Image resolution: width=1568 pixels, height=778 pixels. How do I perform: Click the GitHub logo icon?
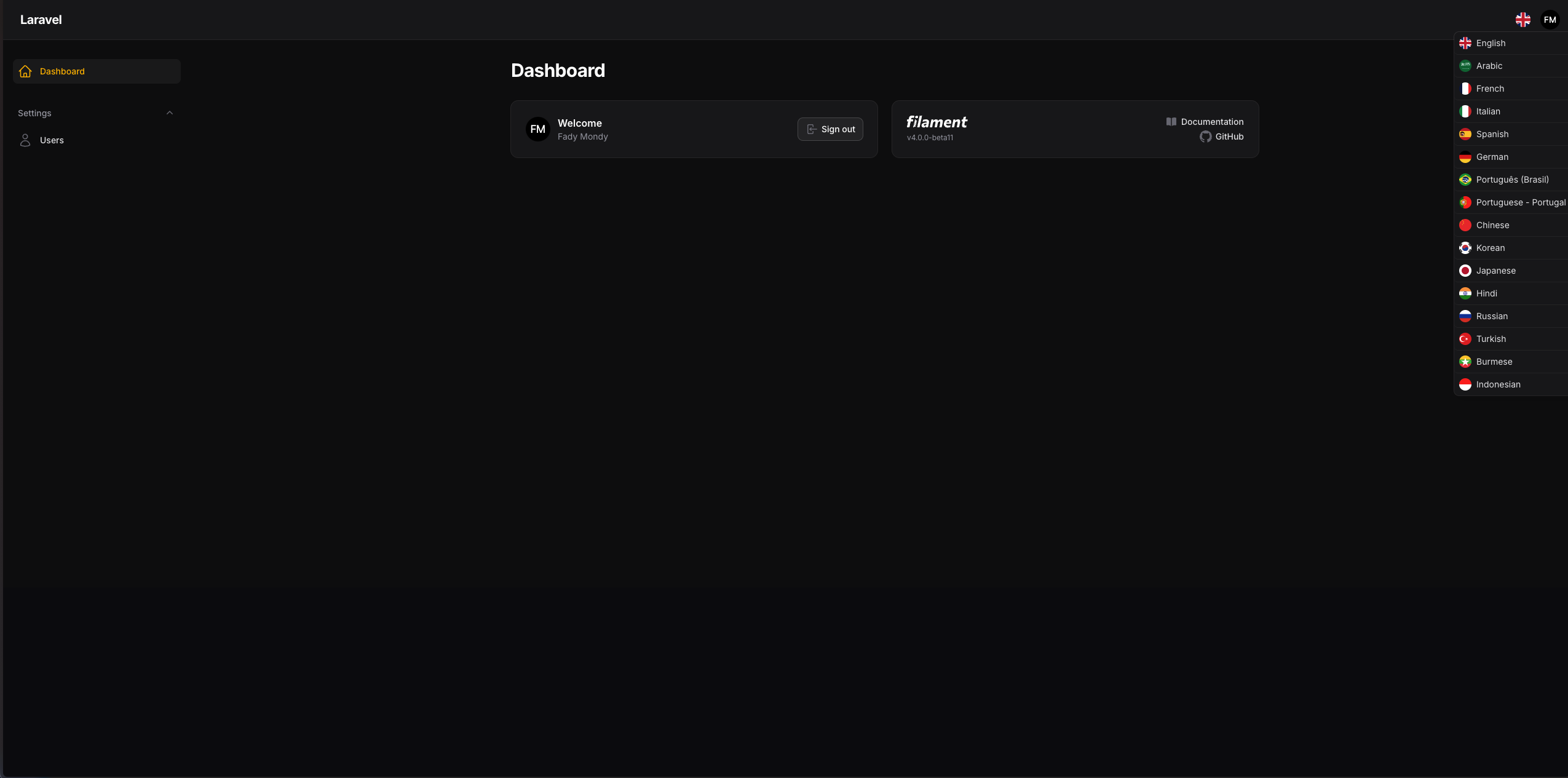(x=1205, y=137)
